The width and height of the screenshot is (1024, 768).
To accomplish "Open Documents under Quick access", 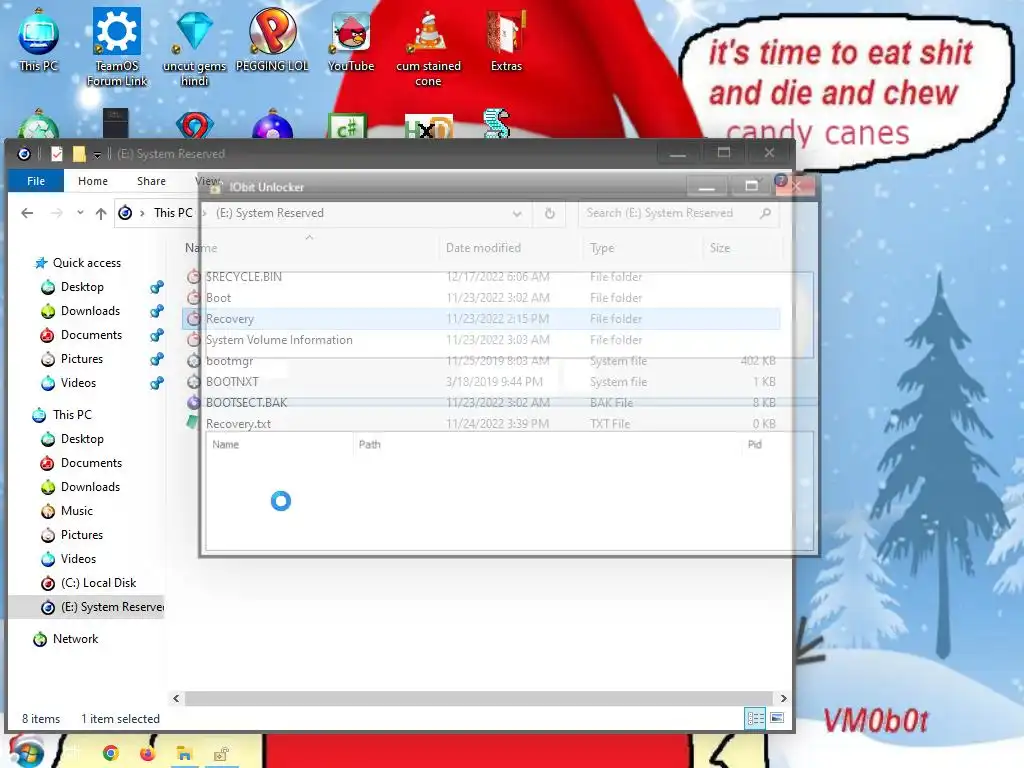I will [x=91, y=335].
